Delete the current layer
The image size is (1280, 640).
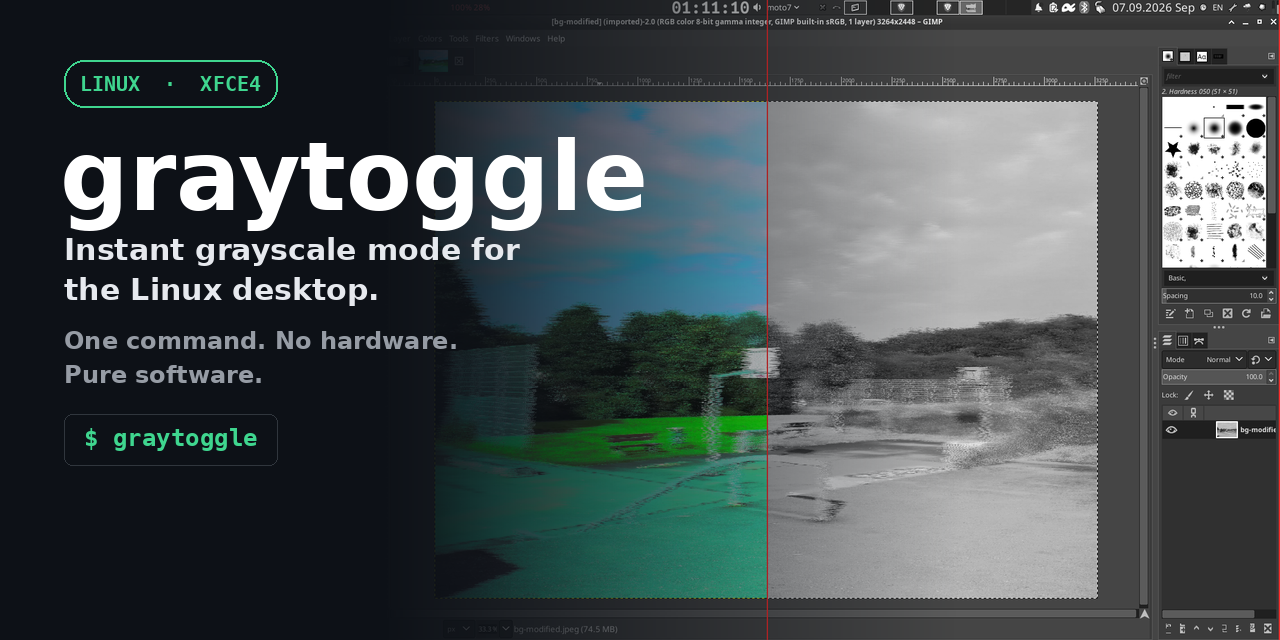click(x=1267, y=629)
